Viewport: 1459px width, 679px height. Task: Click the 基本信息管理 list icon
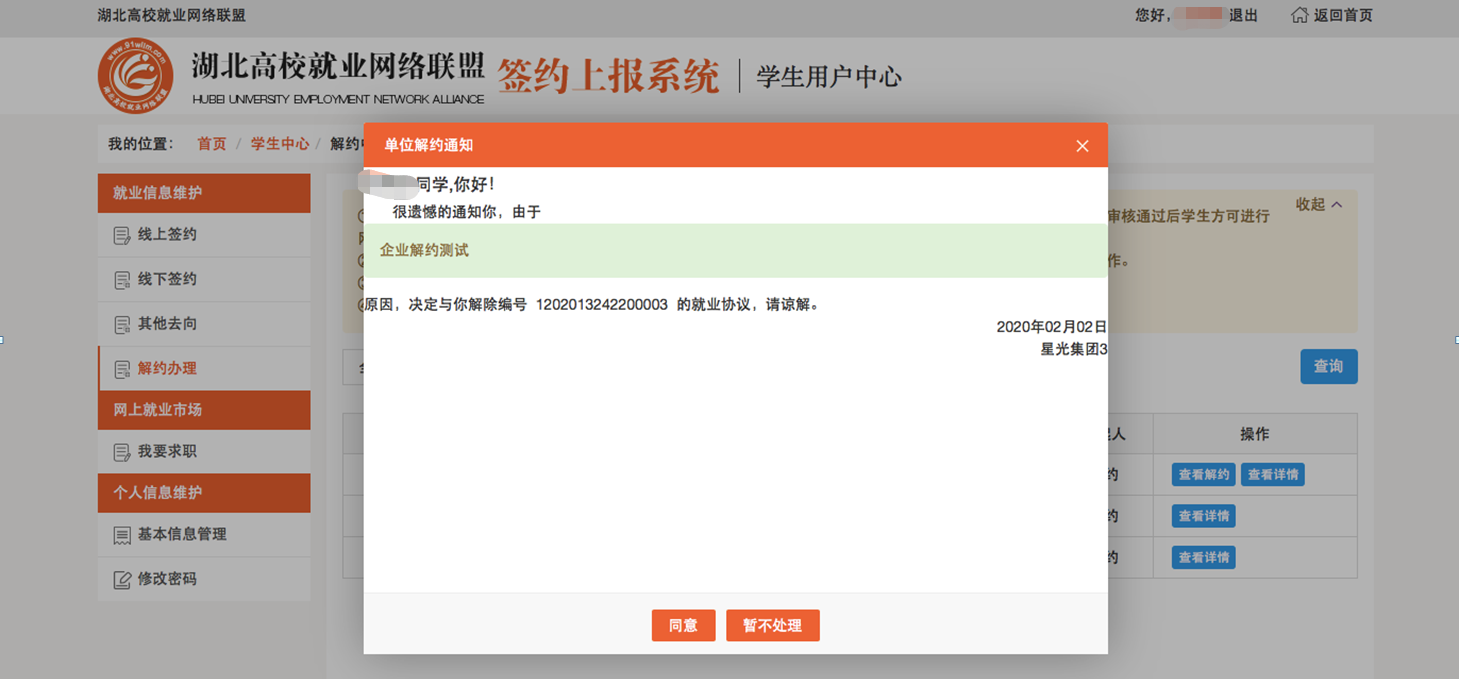click(122, 536)
